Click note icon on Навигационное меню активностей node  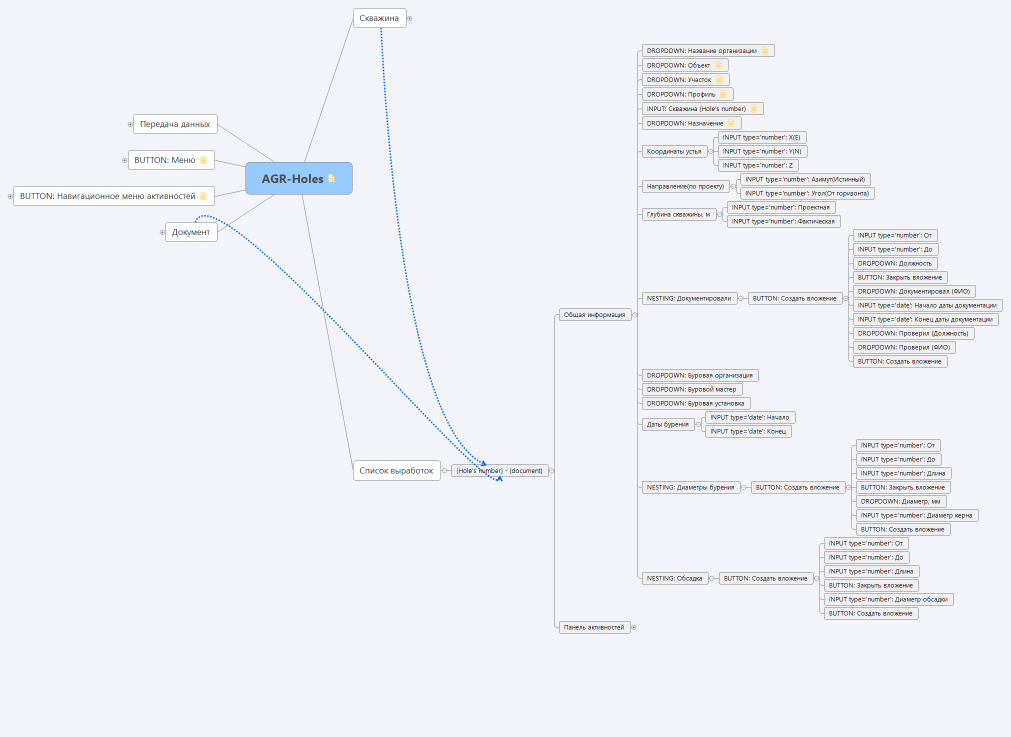pyautogui.click(x=203, y=196)
